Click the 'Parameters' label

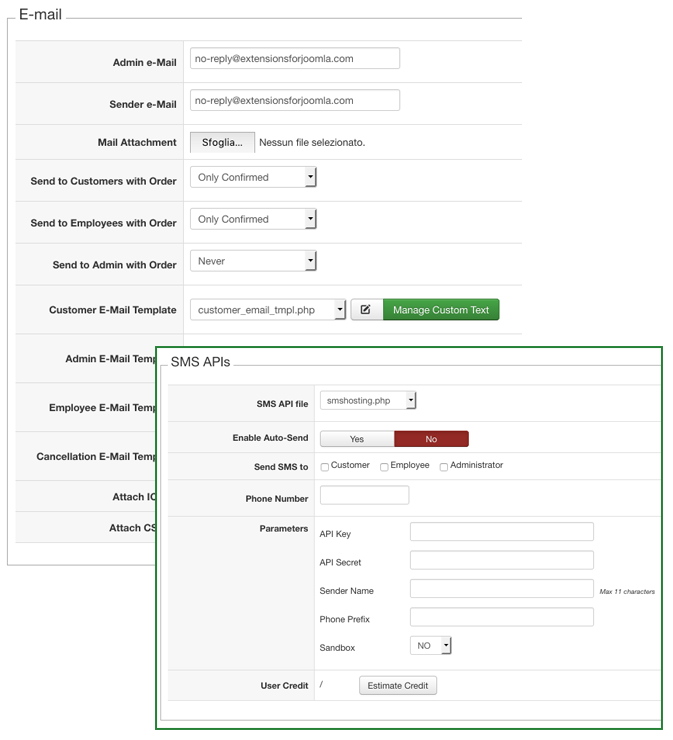(284, 529)
